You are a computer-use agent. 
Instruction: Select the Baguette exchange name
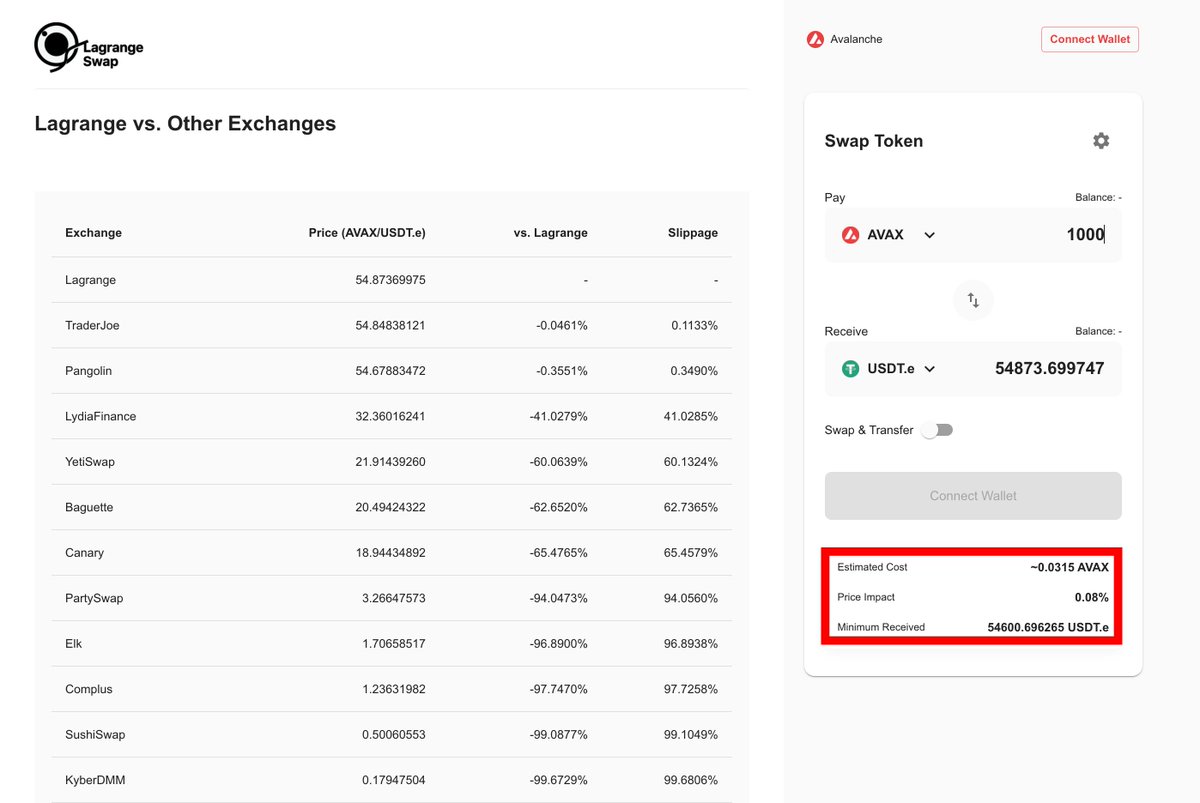(89, 508)
